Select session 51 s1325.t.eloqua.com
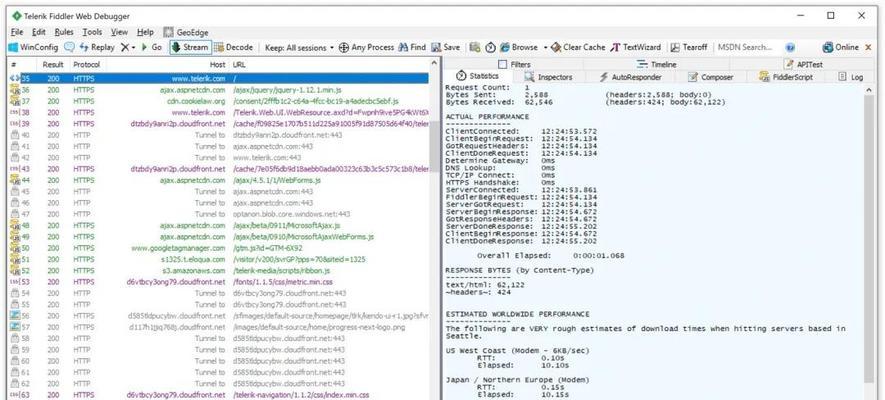The height and width of the screenshot is (400, 885). point(218,259)
